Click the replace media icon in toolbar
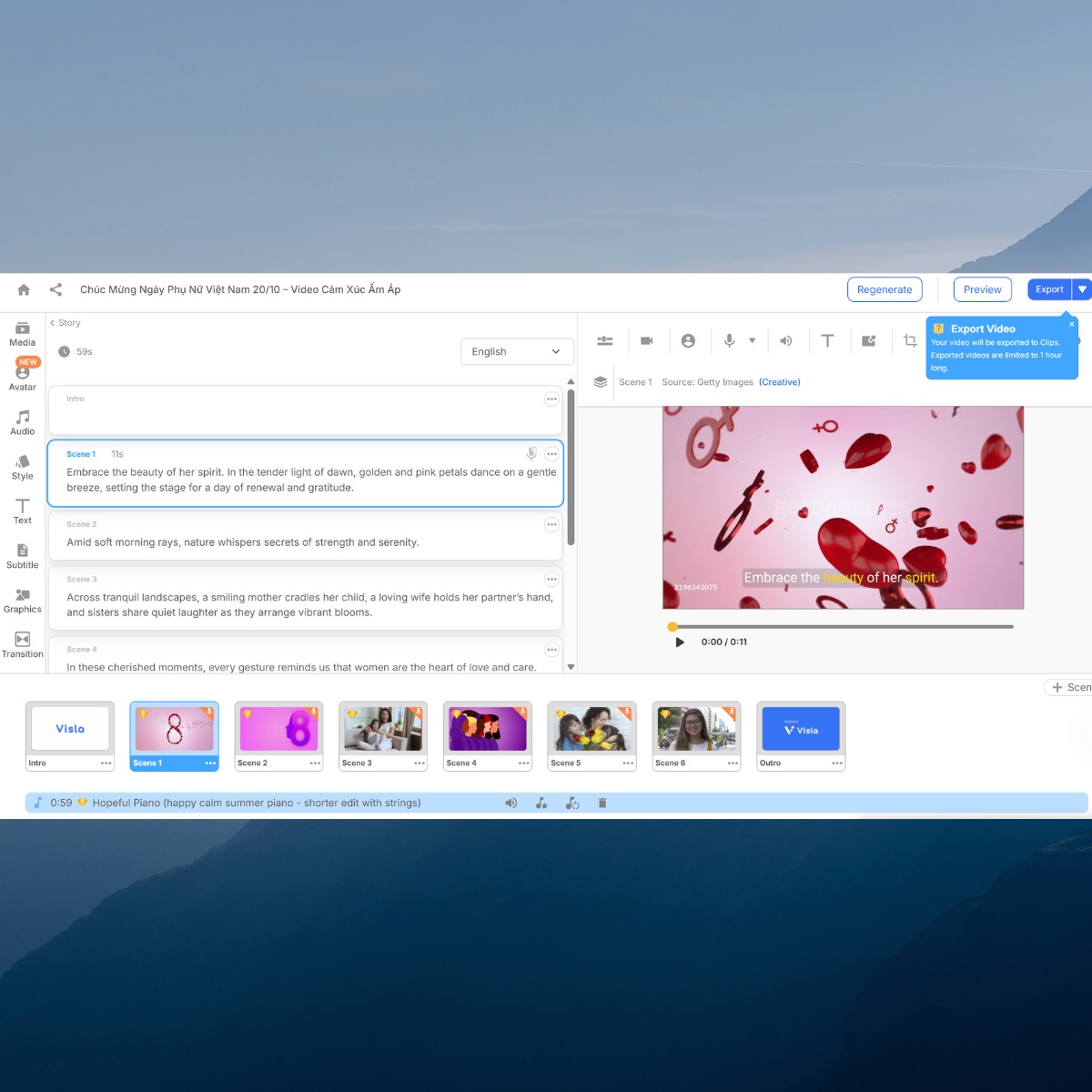 pos(869,340)
